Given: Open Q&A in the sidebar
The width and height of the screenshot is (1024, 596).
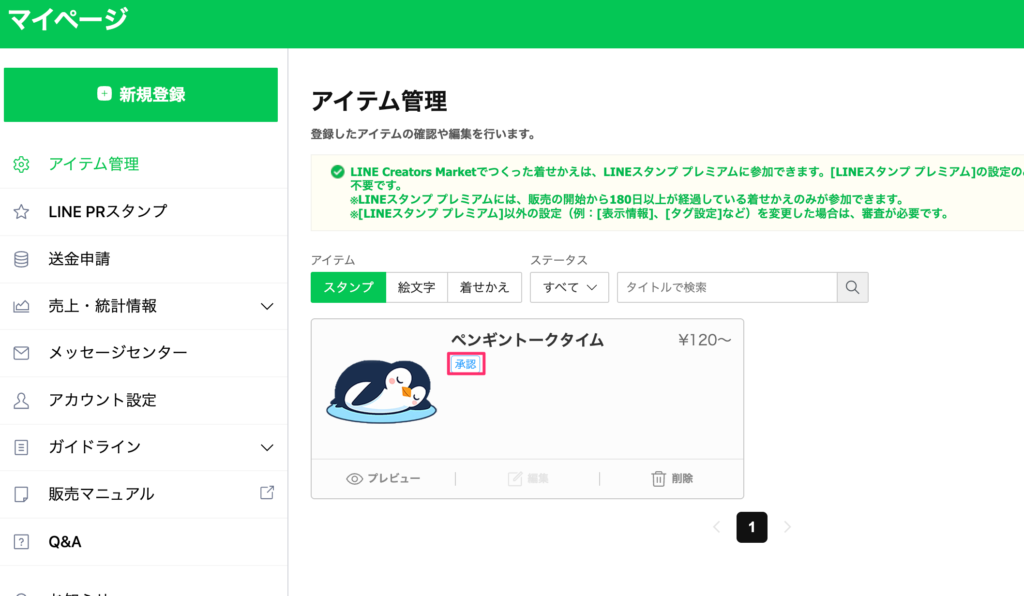Looking at the screenshot, I should pyautogui.click(x=65, y=542).
